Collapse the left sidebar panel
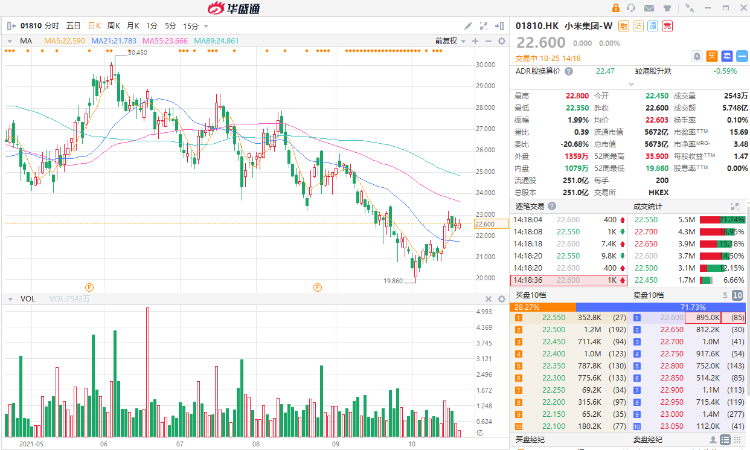 pyautogui.click(x=6, y=25)
